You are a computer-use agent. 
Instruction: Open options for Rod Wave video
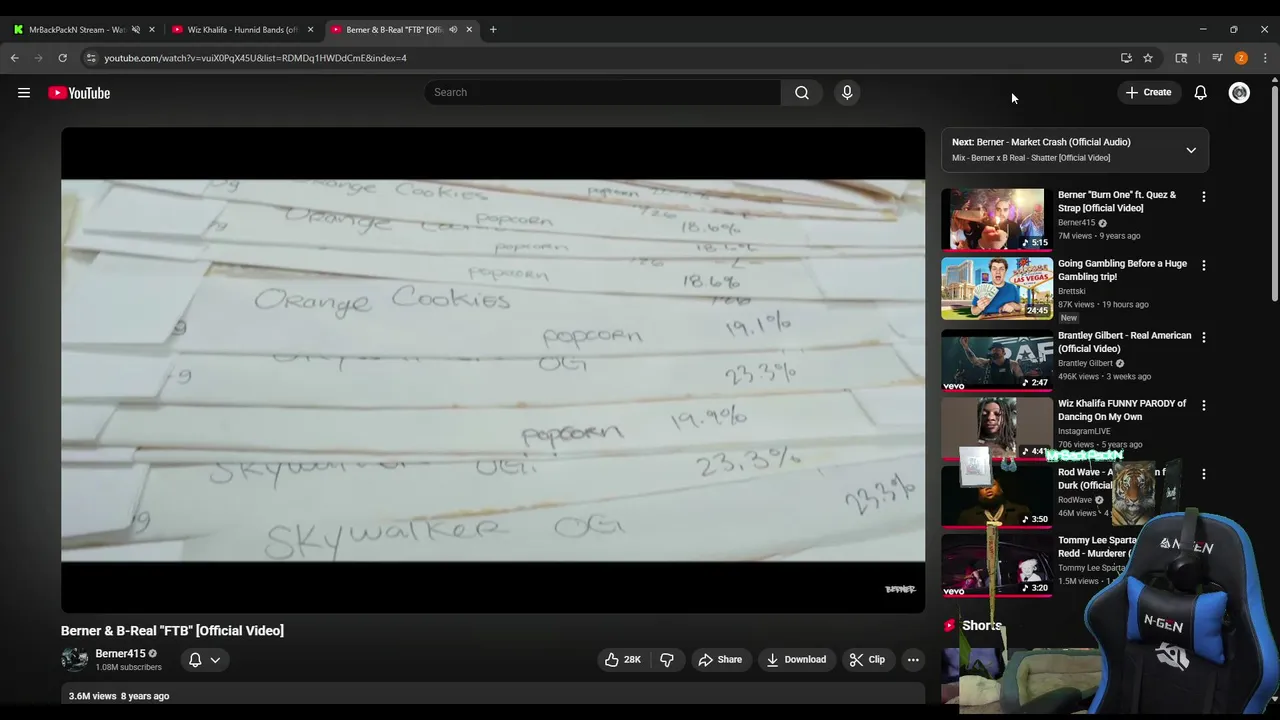pyautogui.click(x=1204, y=473)
